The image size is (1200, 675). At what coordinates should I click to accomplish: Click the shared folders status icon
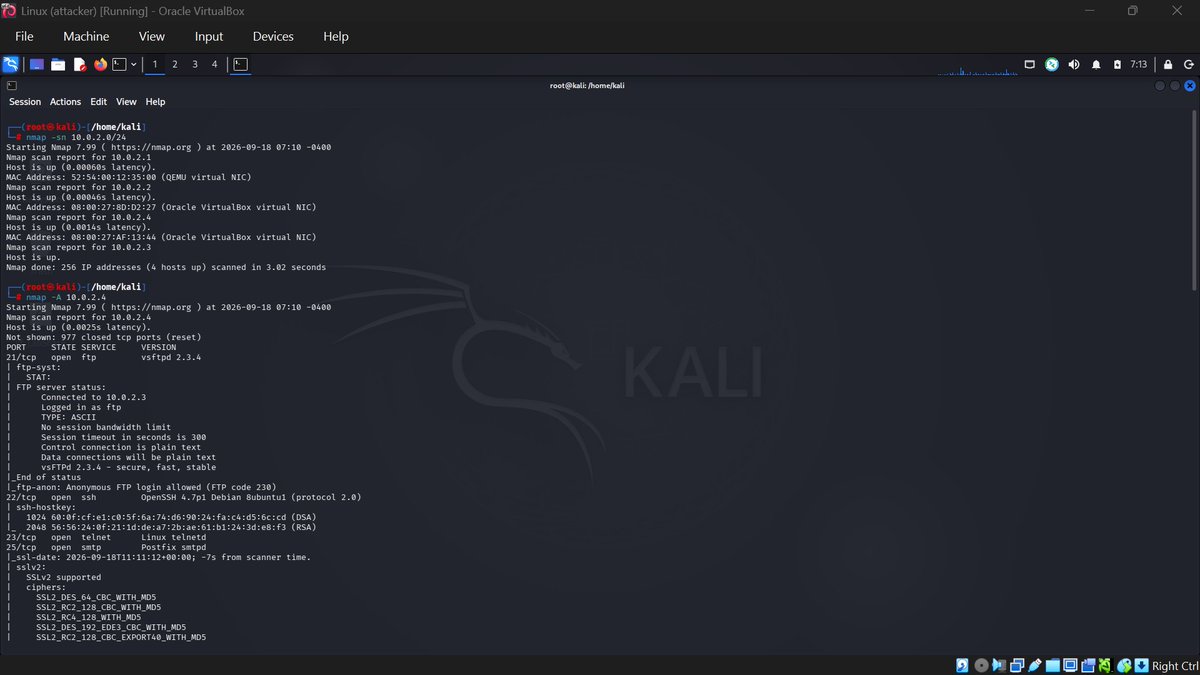1053,666
